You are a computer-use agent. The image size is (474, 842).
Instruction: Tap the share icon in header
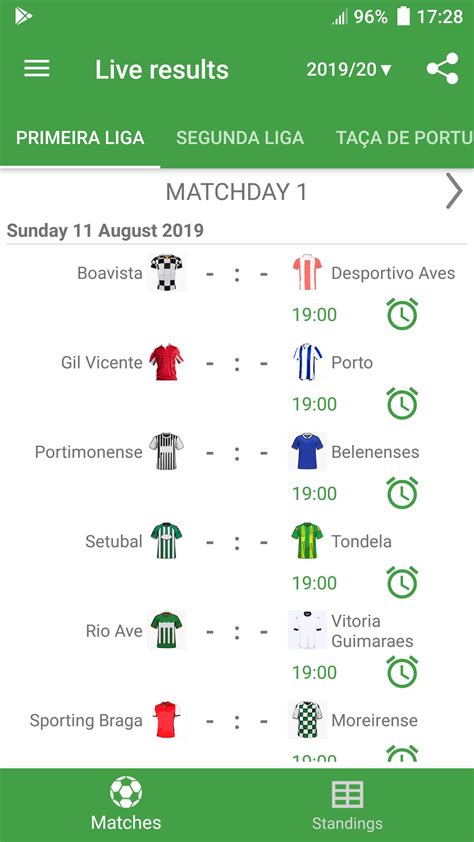(x=443, y=69)
